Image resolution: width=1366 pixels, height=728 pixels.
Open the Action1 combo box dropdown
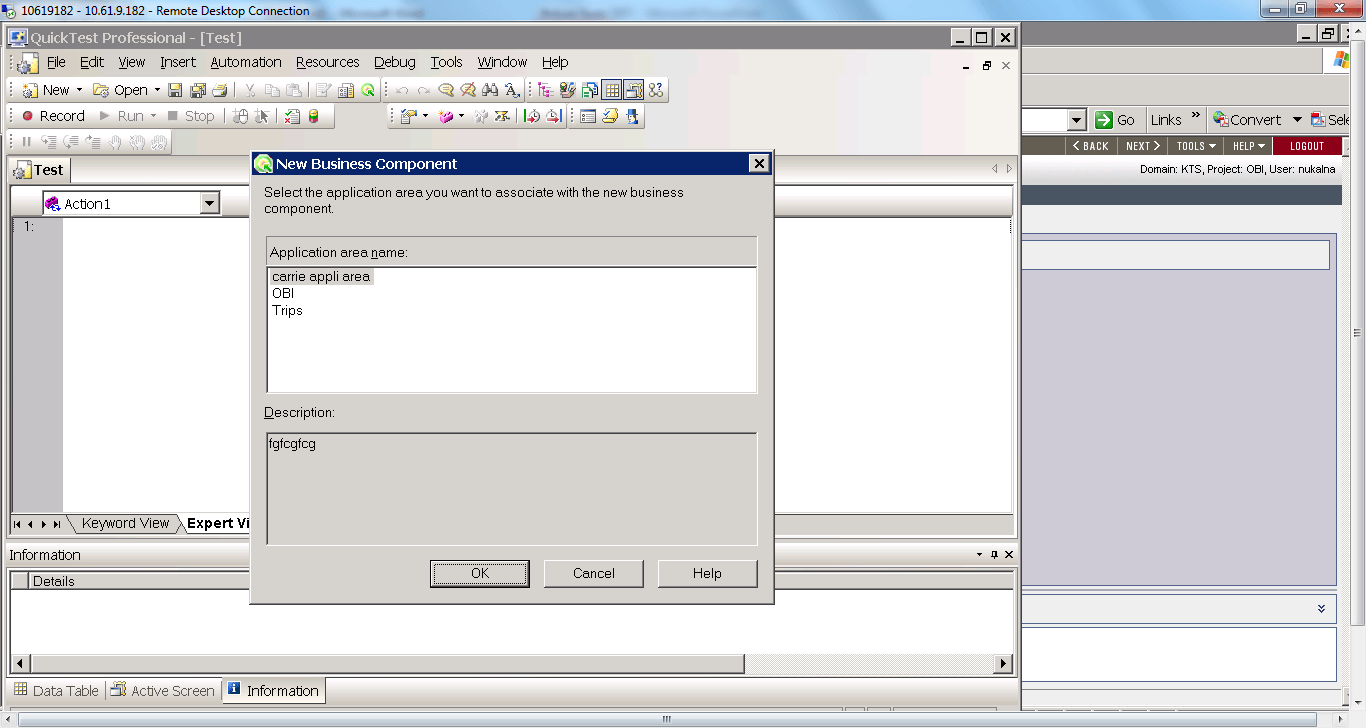(x=210, y=204)
